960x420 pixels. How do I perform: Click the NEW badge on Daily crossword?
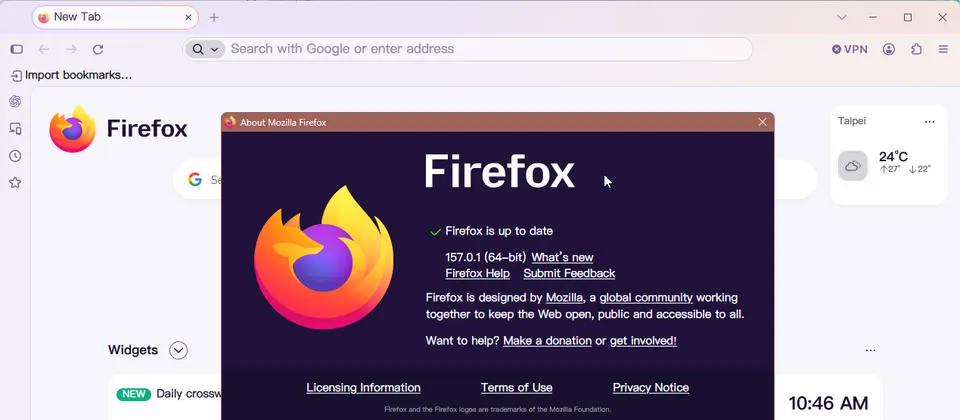click(134, 394)
